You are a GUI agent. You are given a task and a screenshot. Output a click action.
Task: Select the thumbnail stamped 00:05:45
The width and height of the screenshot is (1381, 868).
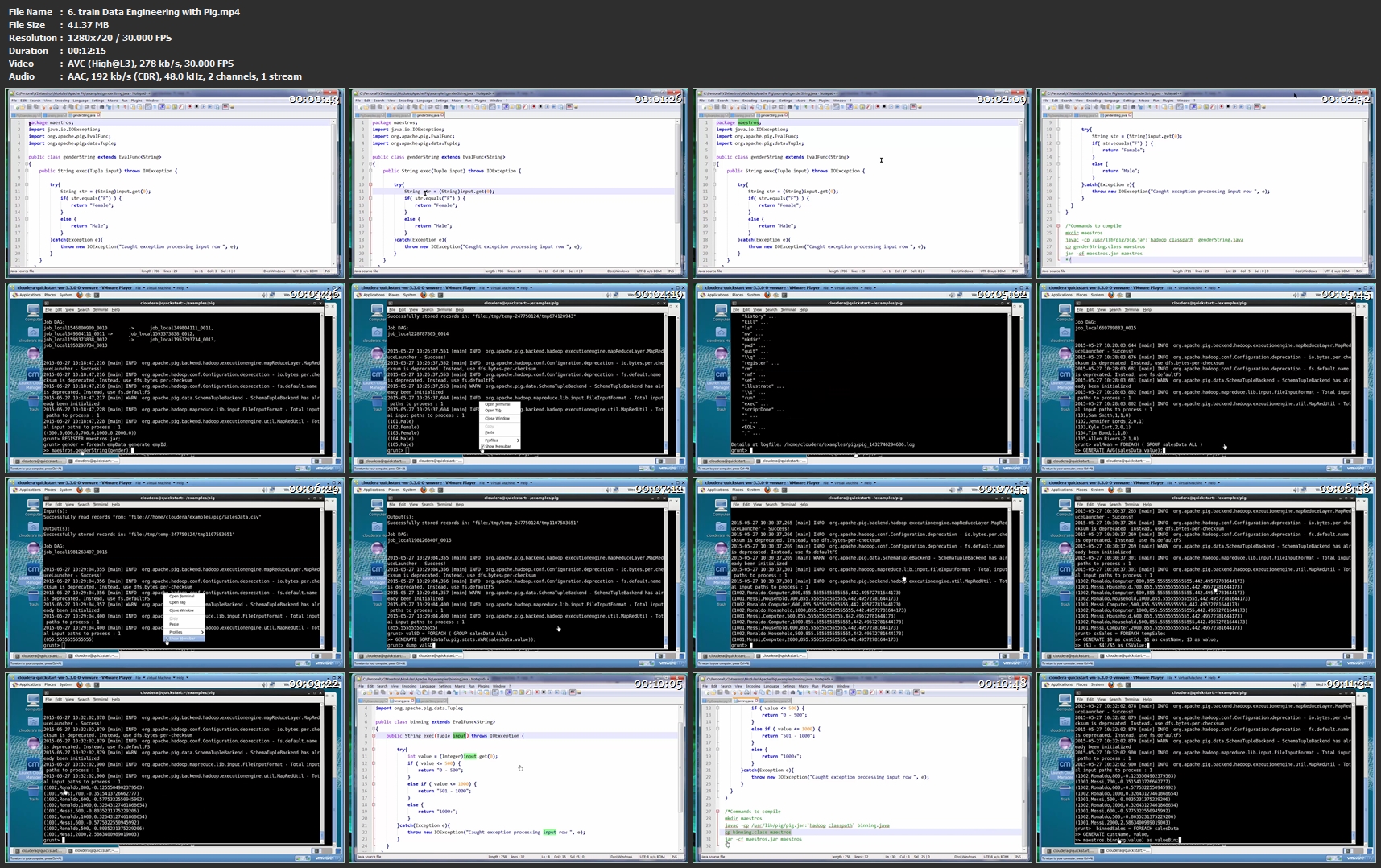[1206, 378]
